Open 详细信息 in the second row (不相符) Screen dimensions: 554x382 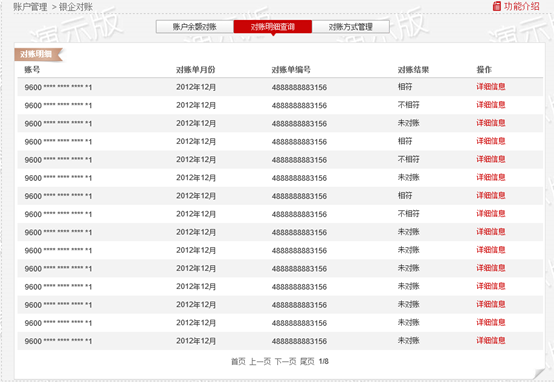[x=491, y=105]
